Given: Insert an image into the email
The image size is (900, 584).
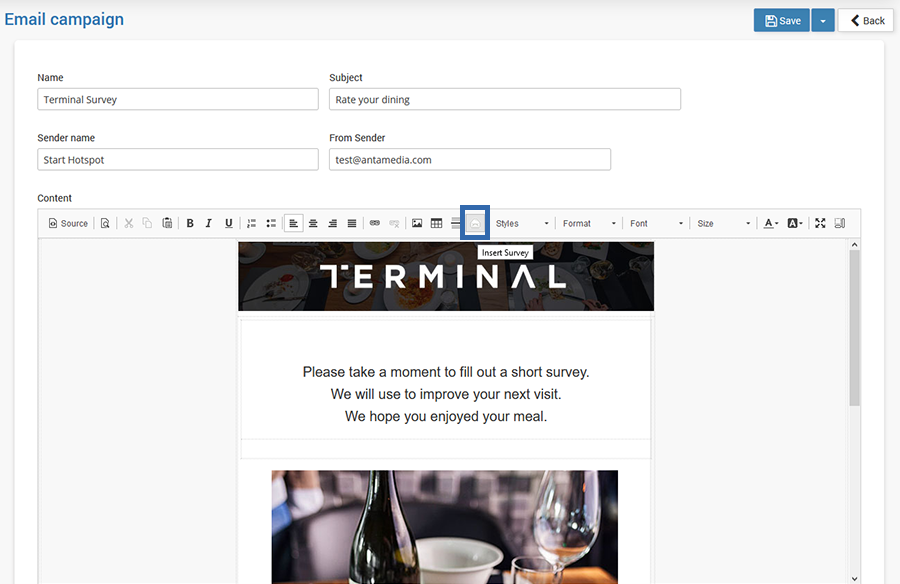Looking at the screenshot, I should [x=417, y=223].
